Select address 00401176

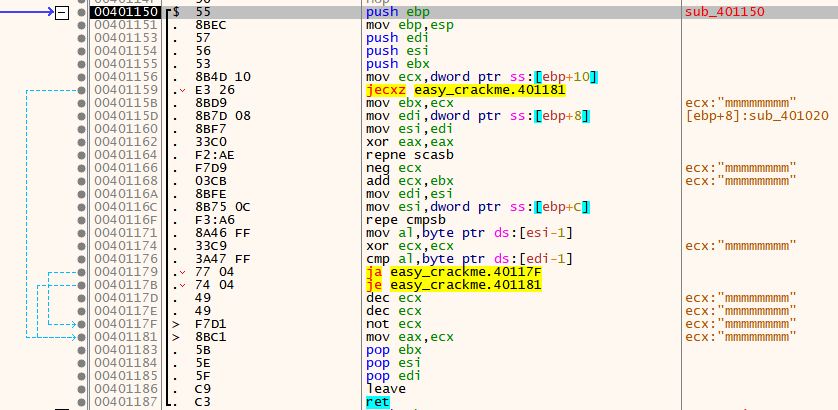pos(126,259)
